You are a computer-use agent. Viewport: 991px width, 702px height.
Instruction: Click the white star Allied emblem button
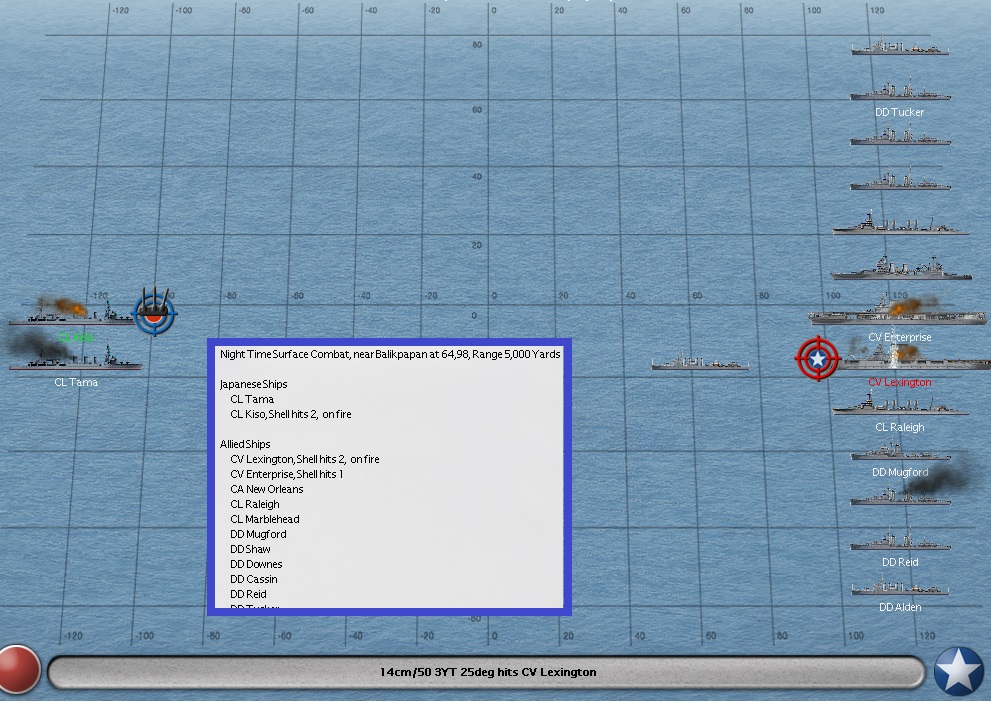959,671
